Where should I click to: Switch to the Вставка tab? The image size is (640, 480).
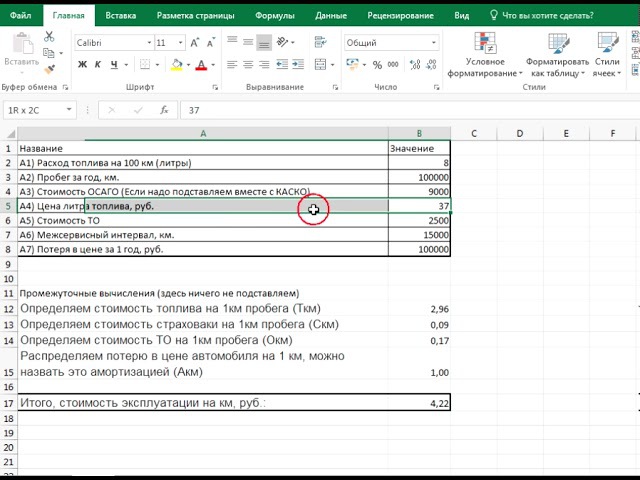click(x=121, y=15)
